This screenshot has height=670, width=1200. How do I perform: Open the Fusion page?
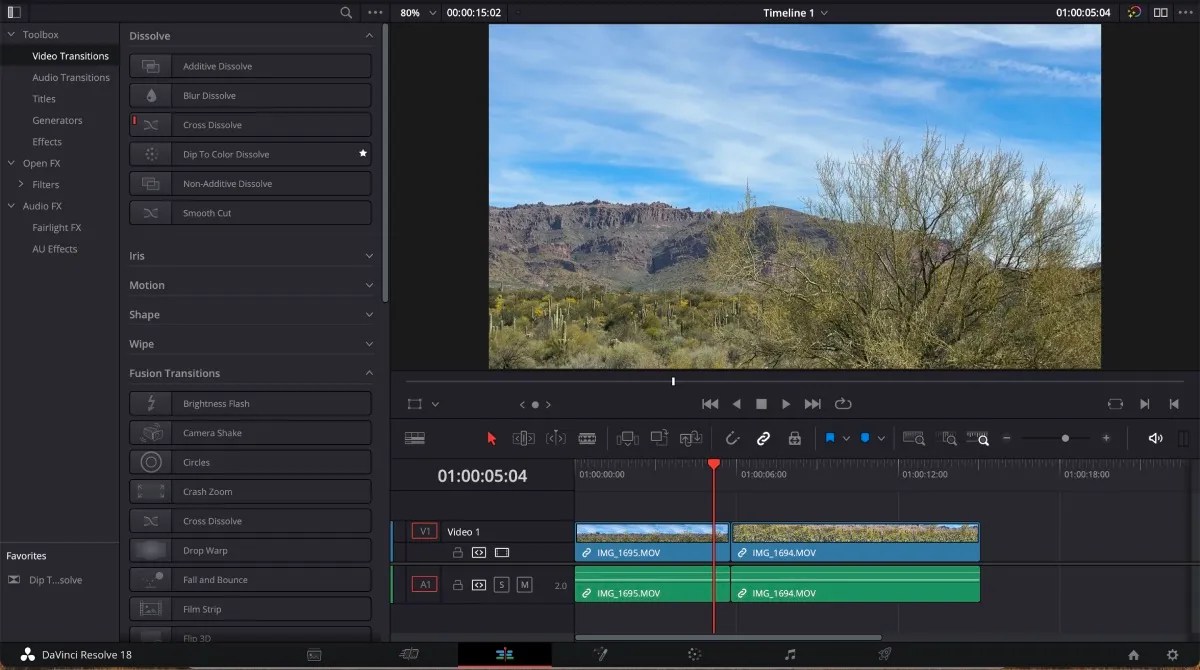pyautogui.click(x=601, y=654)
